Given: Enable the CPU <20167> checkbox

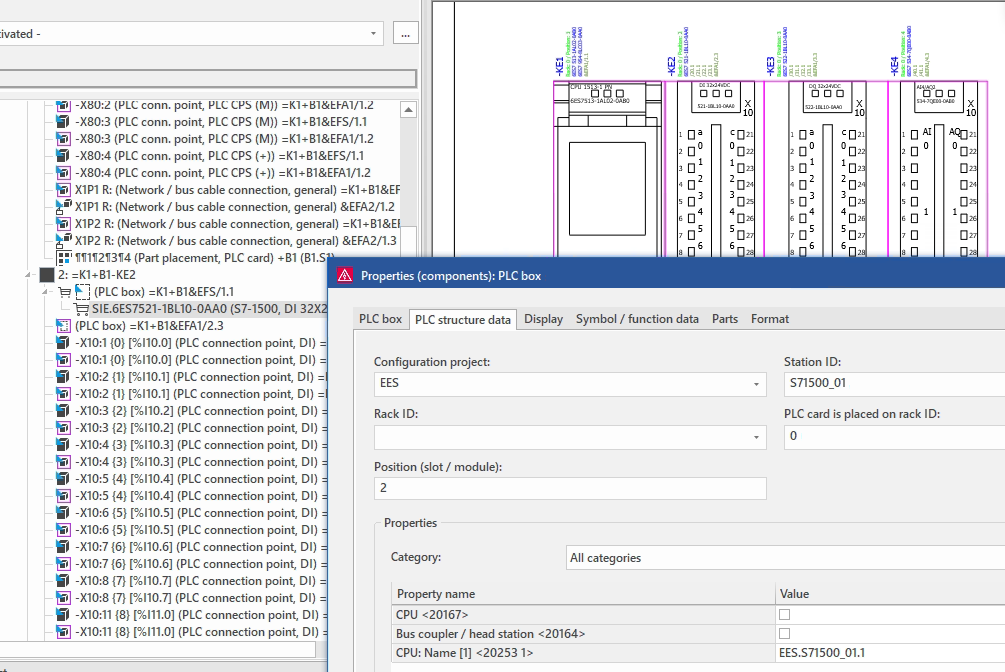Looking at the screenshot, I should (784, 615).
